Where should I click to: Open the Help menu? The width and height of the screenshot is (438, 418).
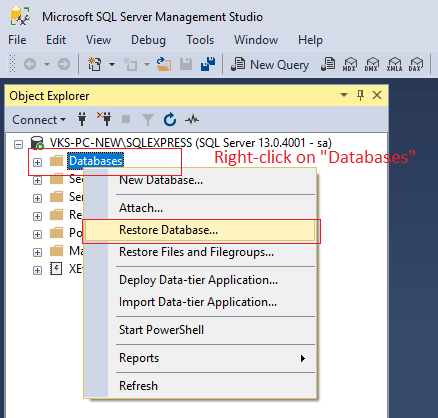click(310, 40)
